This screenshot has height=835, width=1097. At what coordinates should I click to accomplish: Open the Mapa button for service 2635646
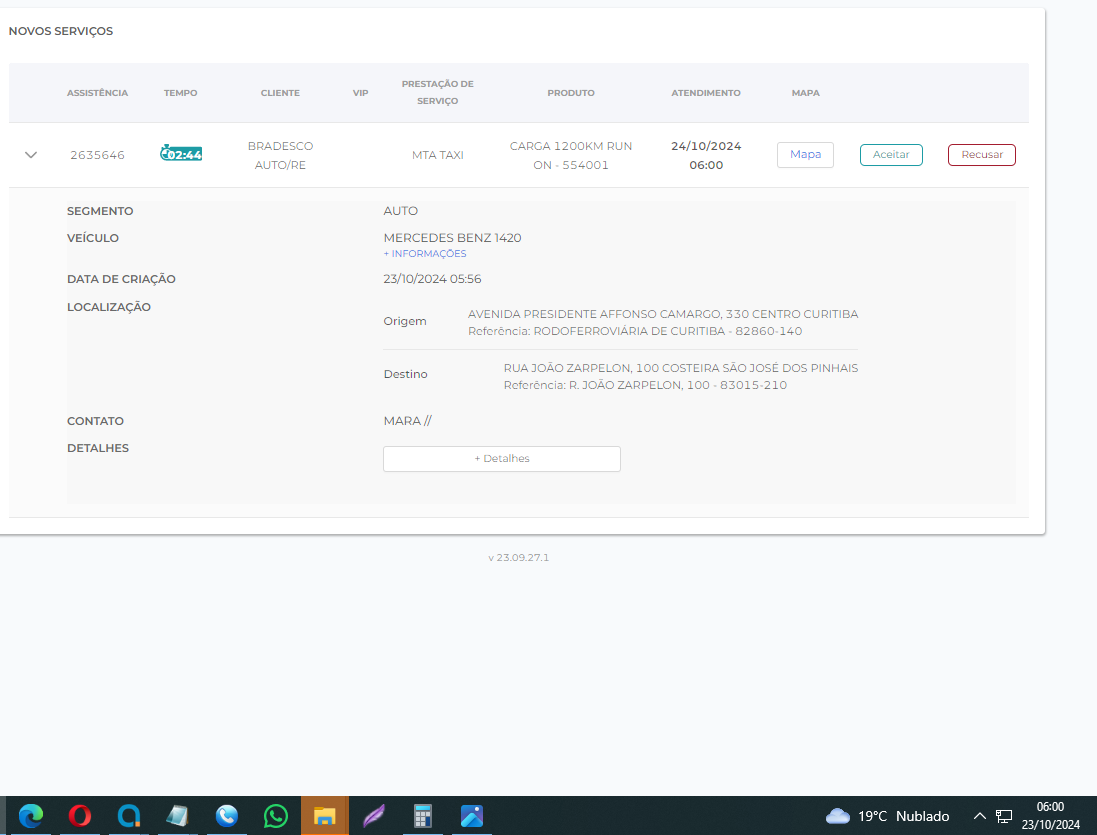point(805,155)
